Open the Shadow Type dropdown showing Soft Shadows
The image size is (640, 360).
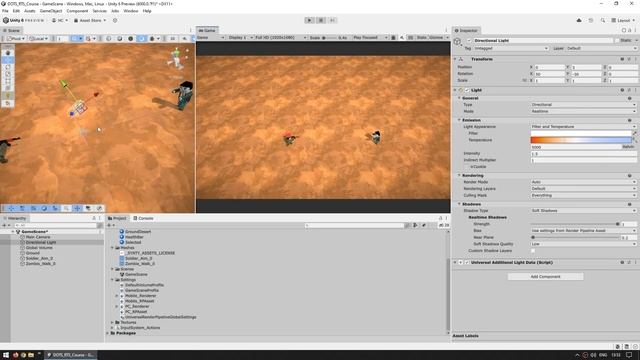click(x=584, y=211)
